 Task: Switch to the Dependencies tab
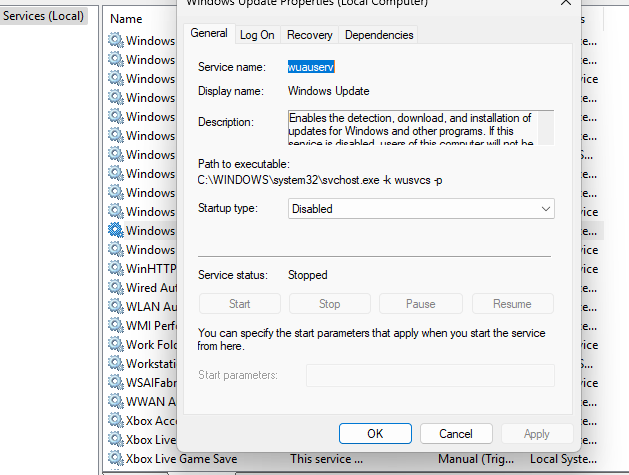379,35
